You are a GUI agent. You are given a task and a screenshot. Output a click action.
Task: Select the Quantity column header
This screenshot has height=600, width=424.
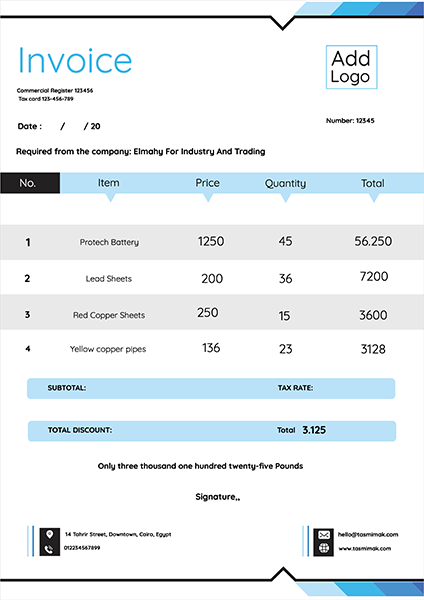tap(285, 183)
